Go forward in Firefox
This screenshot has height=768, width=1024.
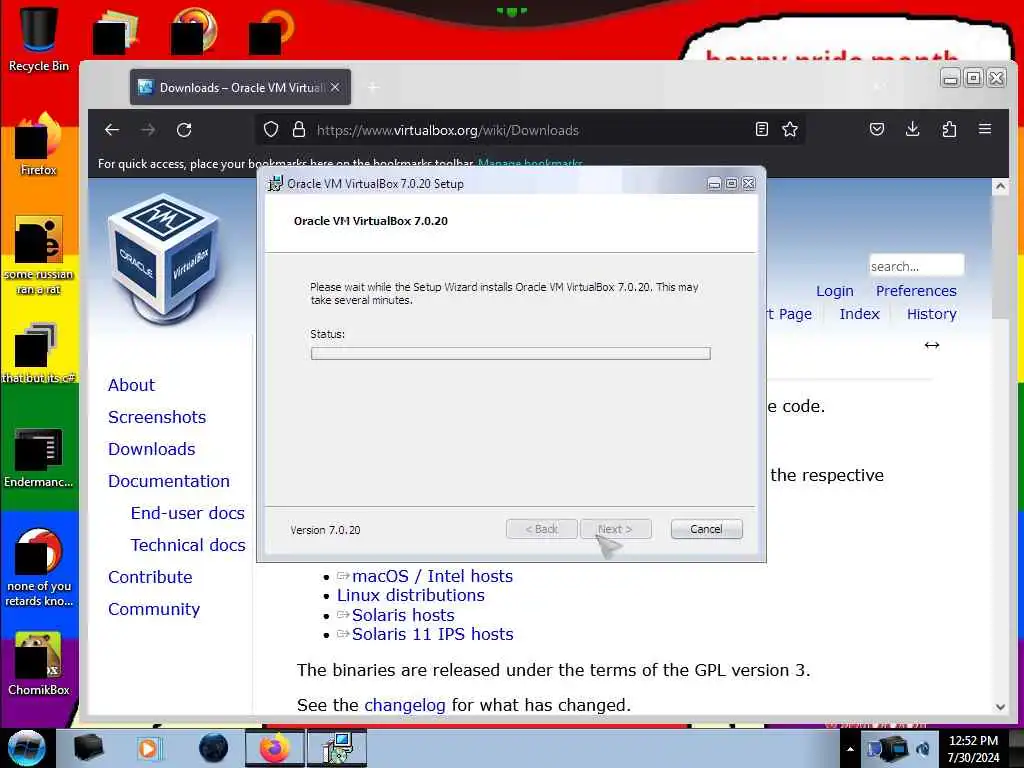coord(148,130)
